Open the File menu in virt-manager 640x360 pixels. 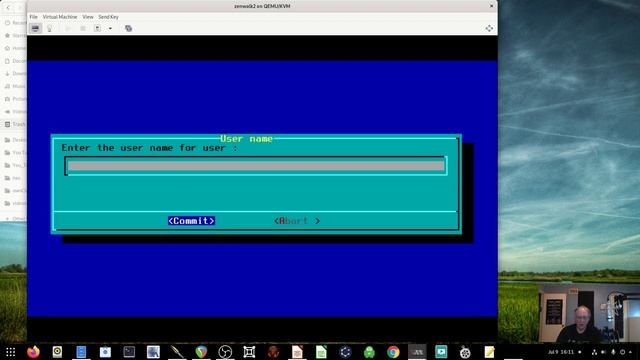[33, 17]
